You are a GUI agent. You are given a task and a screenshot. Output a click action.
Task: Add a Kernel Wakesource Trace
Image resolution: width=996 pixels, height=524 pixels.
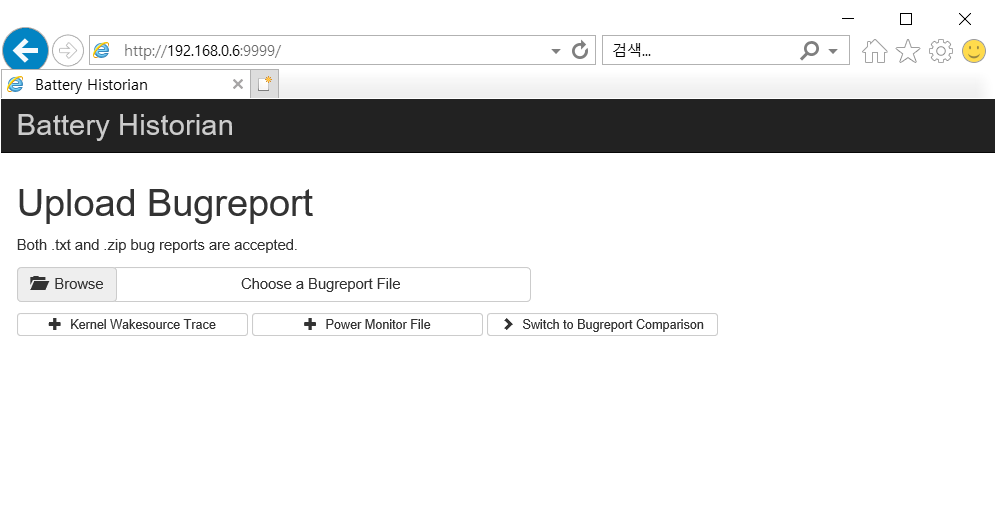point(132,325)
